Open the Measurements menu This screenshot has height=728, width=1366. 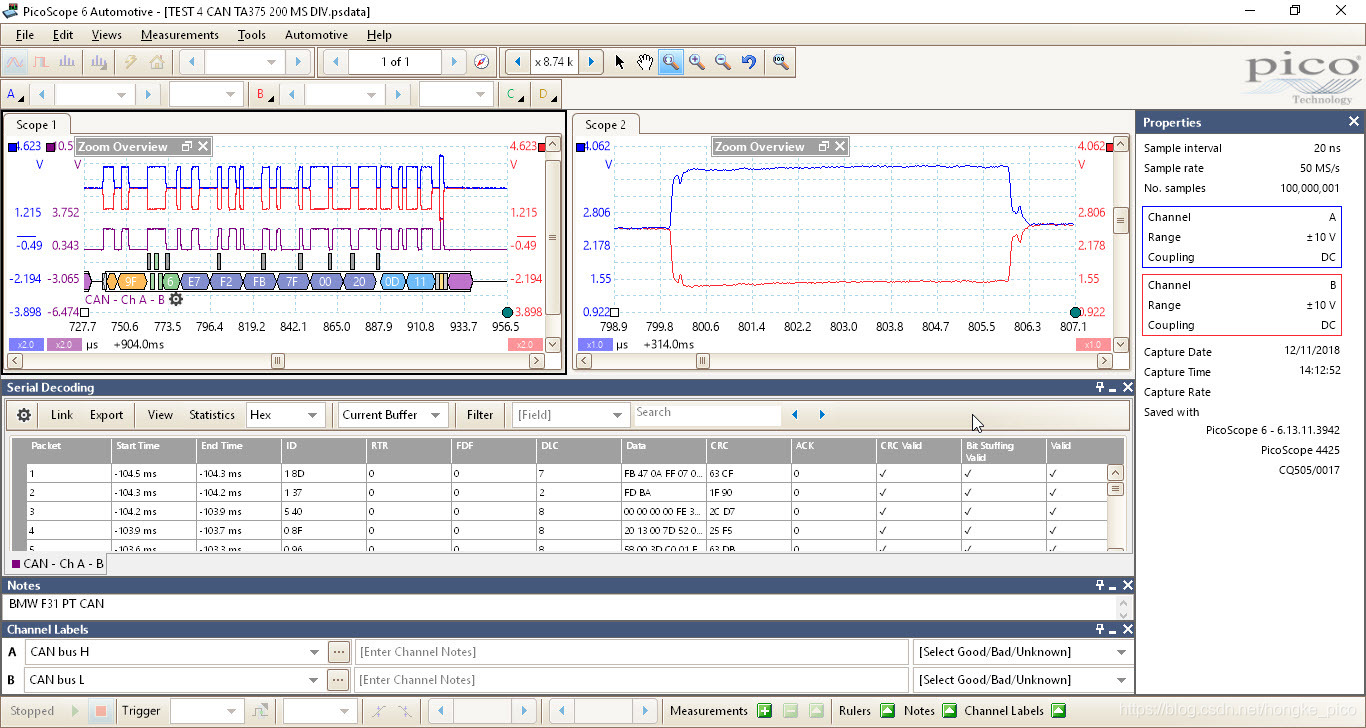[x=179, y=34]
